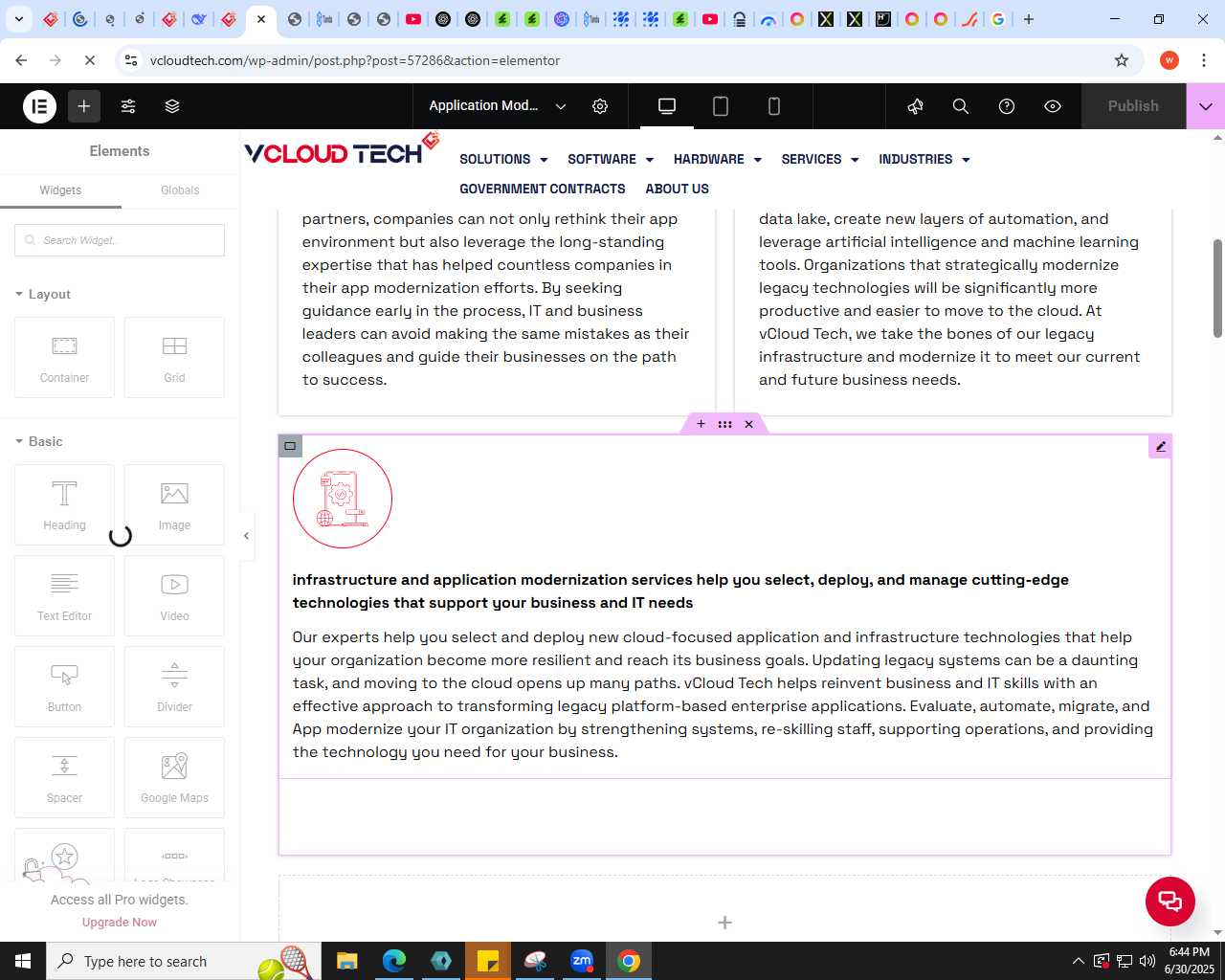
Task: Open the SOFTWARE navigation menu
Action: pyautogui.click(x=611, y=160)
